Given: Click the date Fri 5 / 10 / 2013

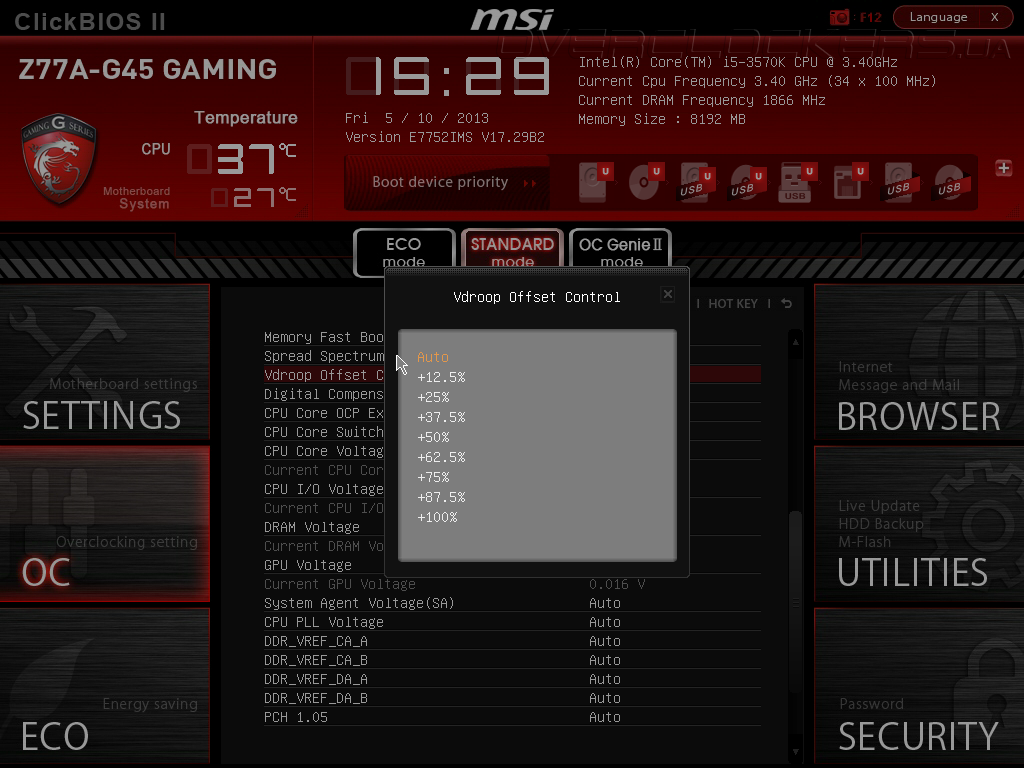Looking at the screenshot, I should tap(417, 118).
